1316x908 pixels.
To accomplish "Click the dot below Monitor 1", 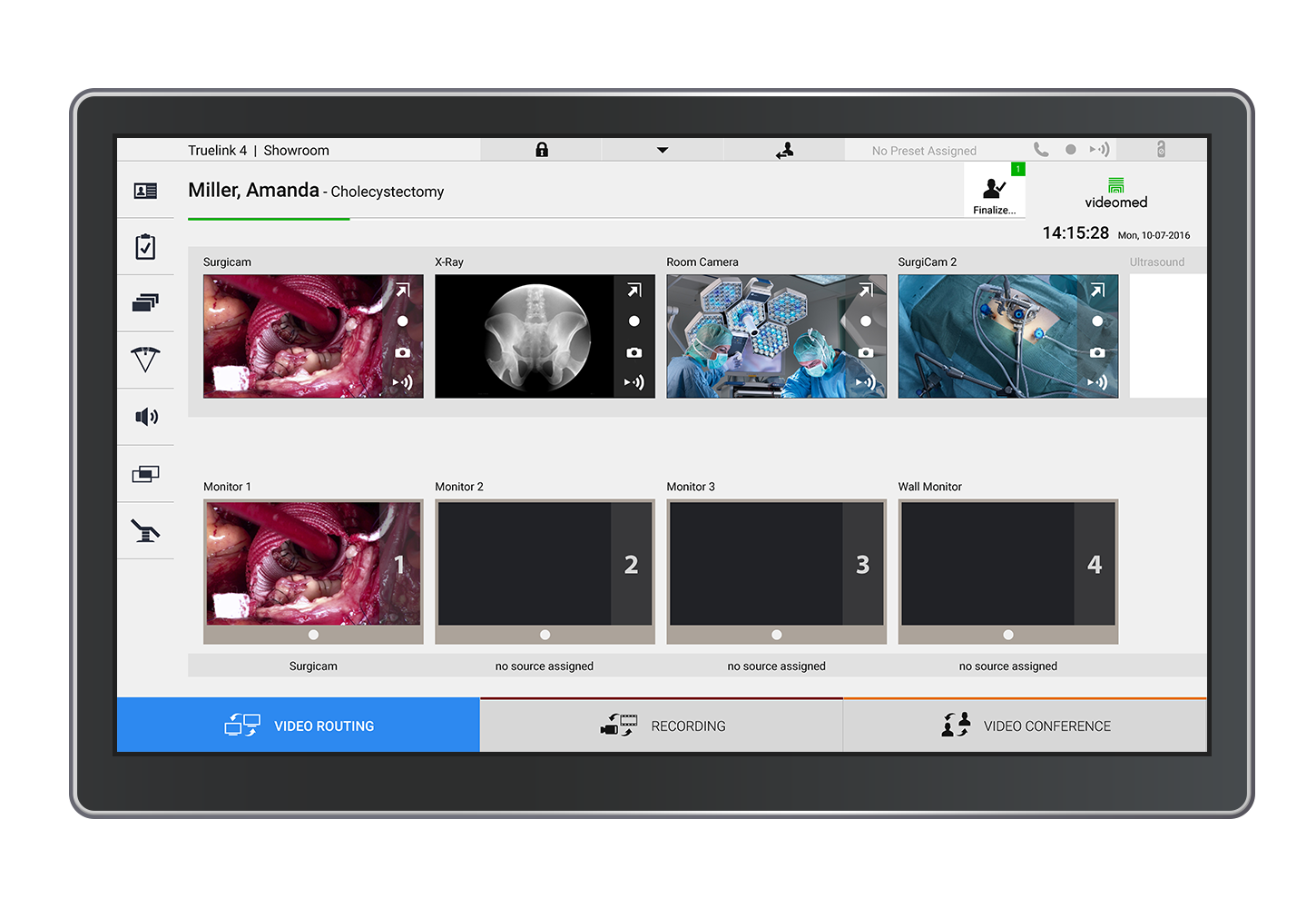I will pos(313,635).
